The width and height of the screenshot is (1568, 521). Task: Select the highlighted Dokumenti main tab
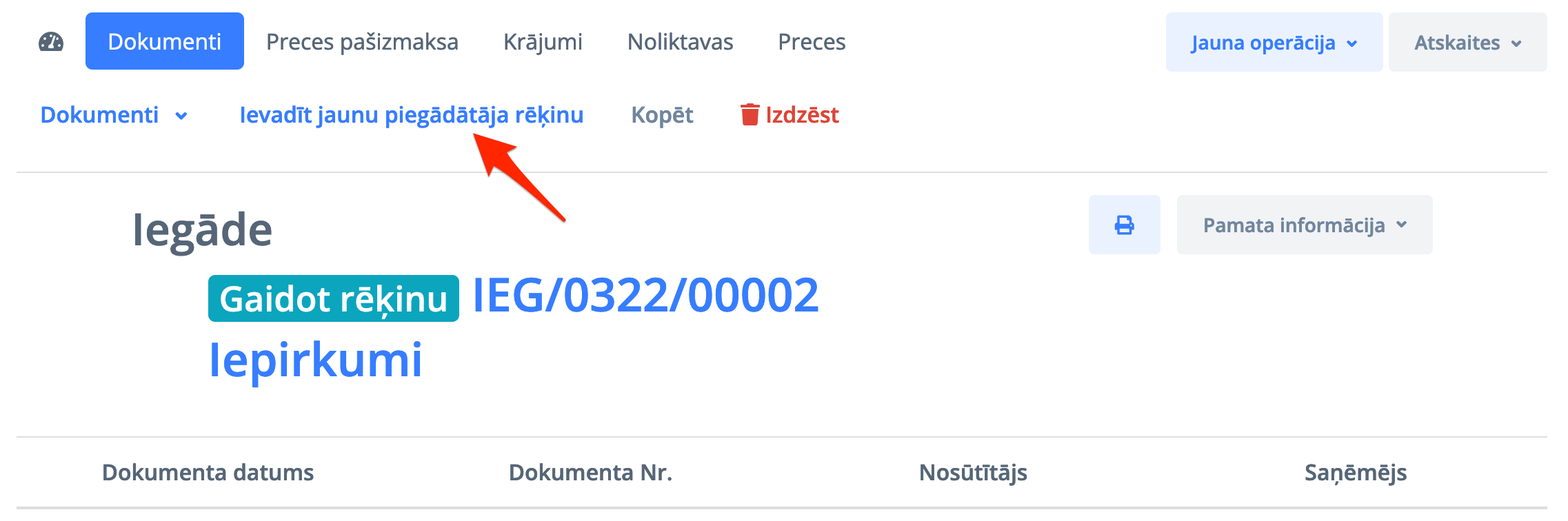[165, 41]
